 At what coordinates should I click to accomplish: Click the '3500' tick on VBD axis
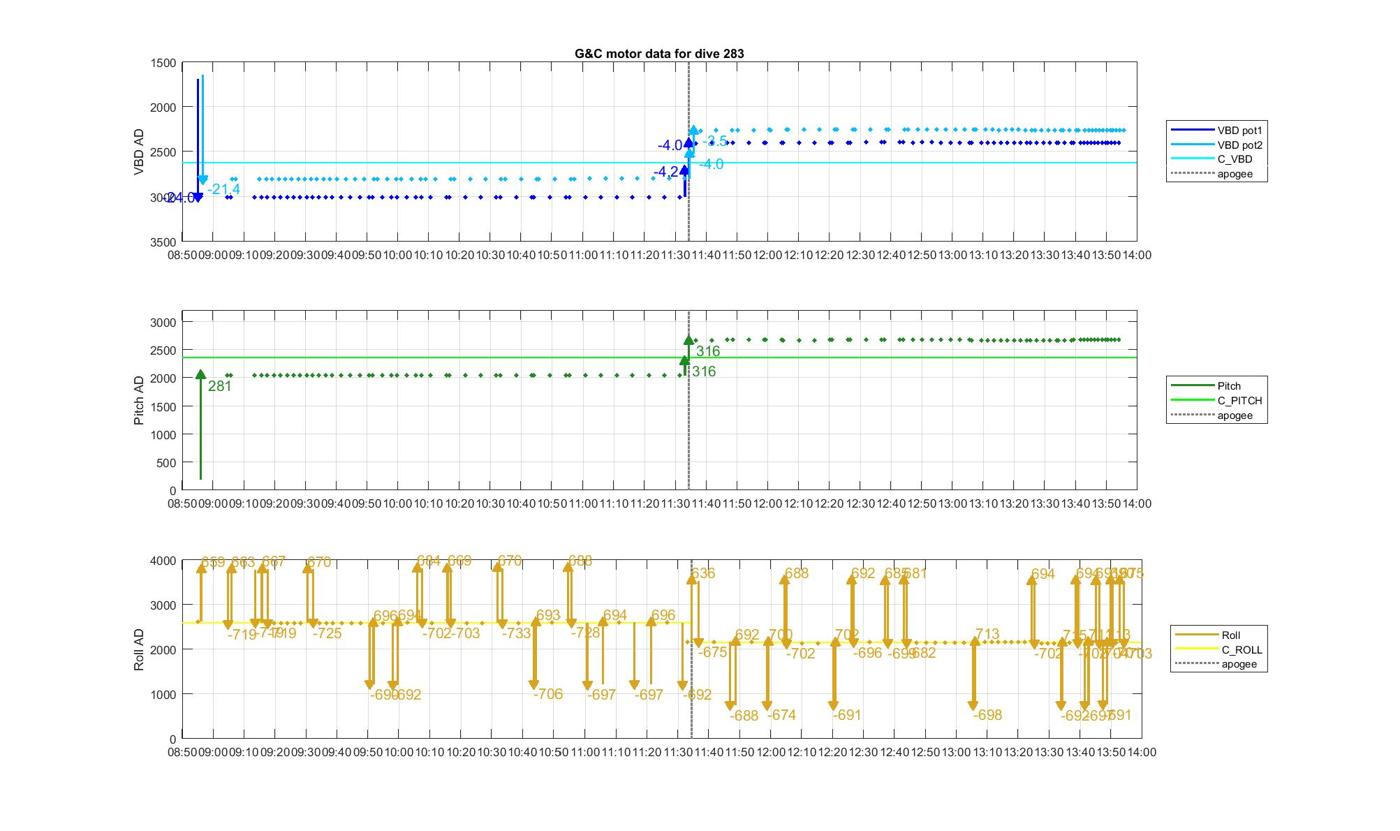pyautogui.click(x=164, y=242)
